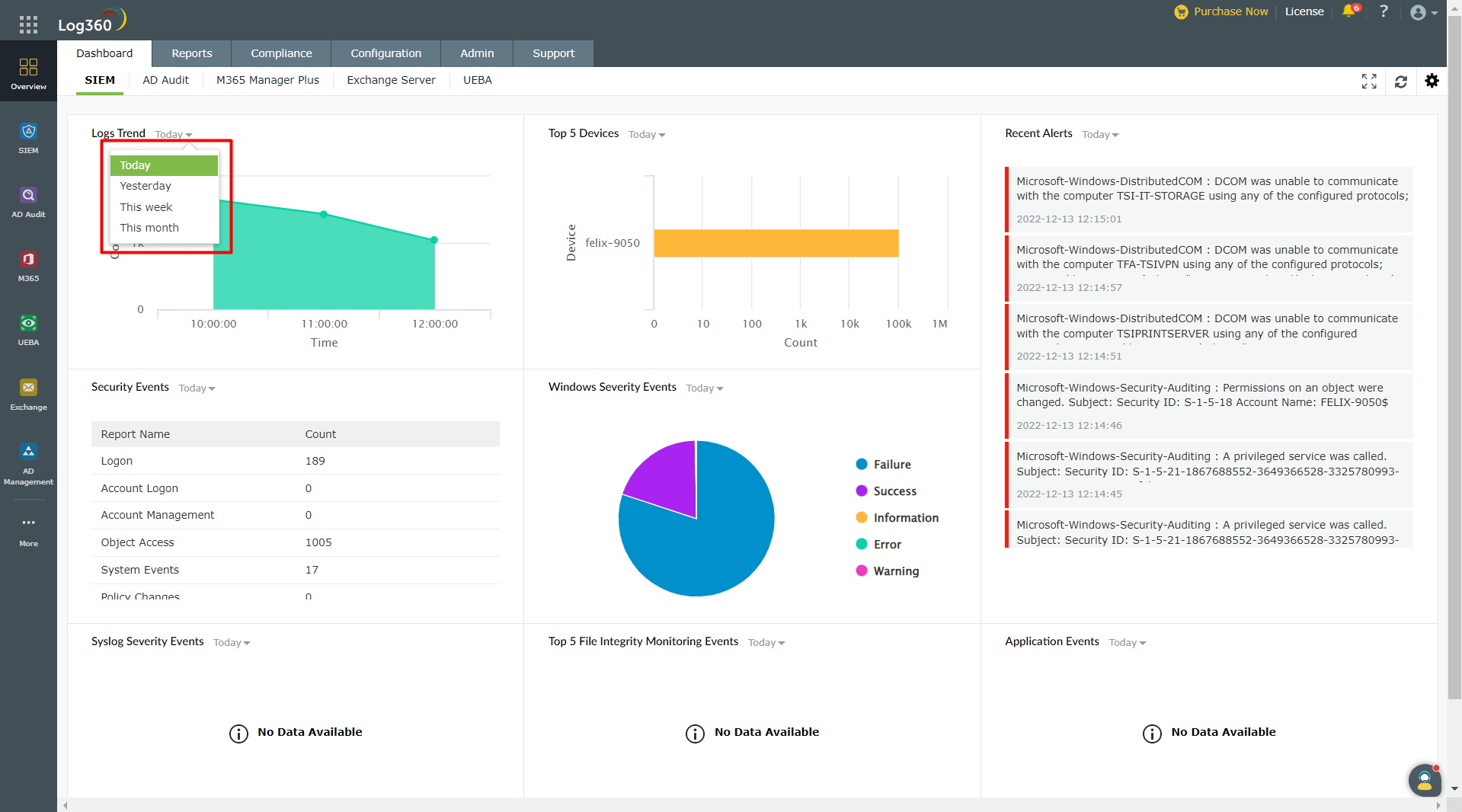The image size is (1462, 812).
Task: Open the notifications bell
Action: pyautogui.click(x=1349, y=11)
